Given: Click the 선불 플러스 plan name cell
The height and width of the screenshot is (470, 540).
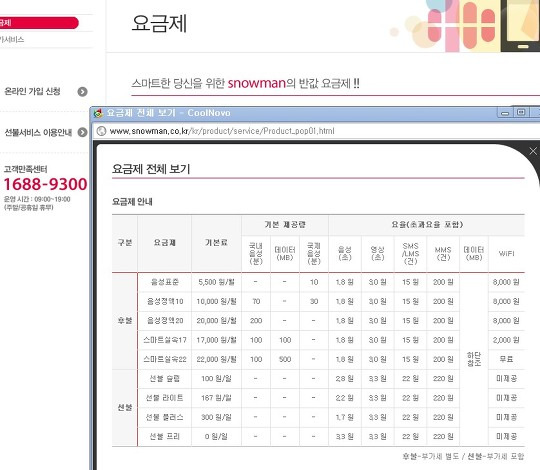Looking at the screenshot, I should (165, 417).
